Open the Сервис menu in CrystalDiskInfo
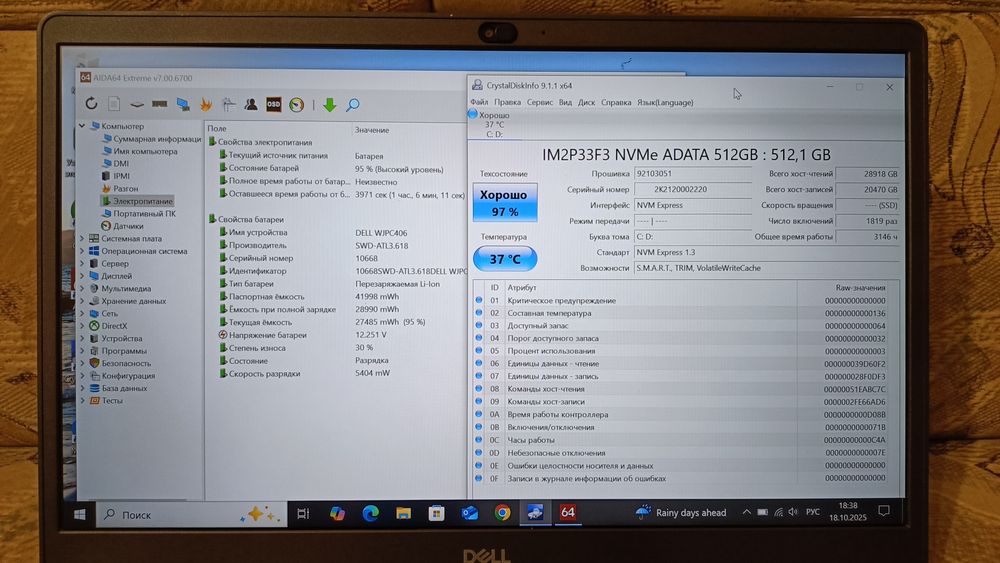 click(540, 102)
